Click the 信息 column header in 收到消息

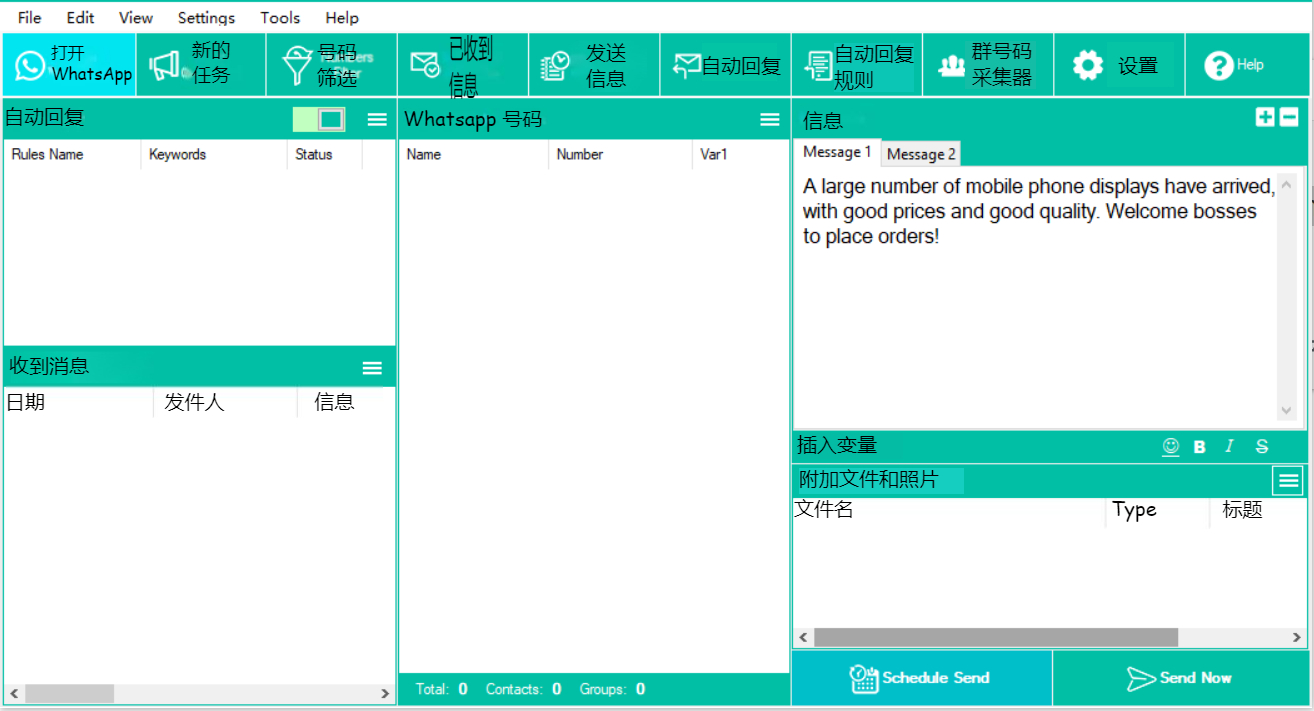point(346,402)
